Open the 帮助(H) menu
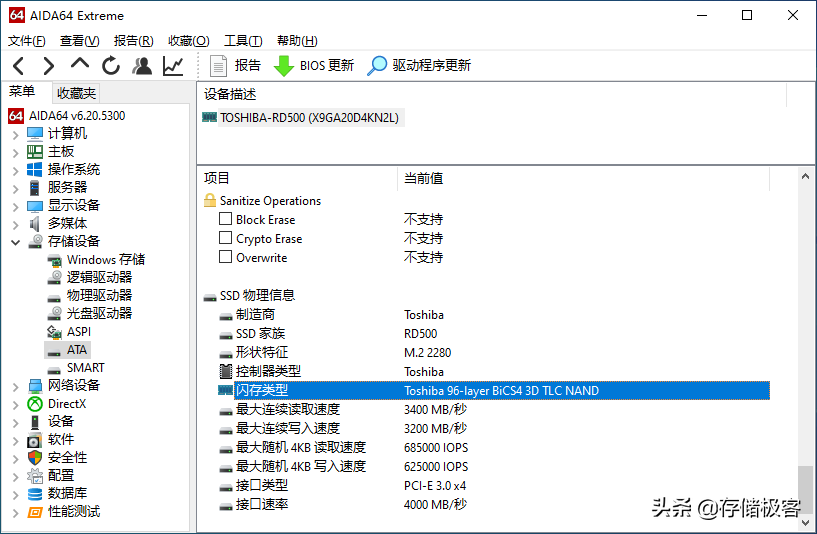 click(x=297, y=41)
